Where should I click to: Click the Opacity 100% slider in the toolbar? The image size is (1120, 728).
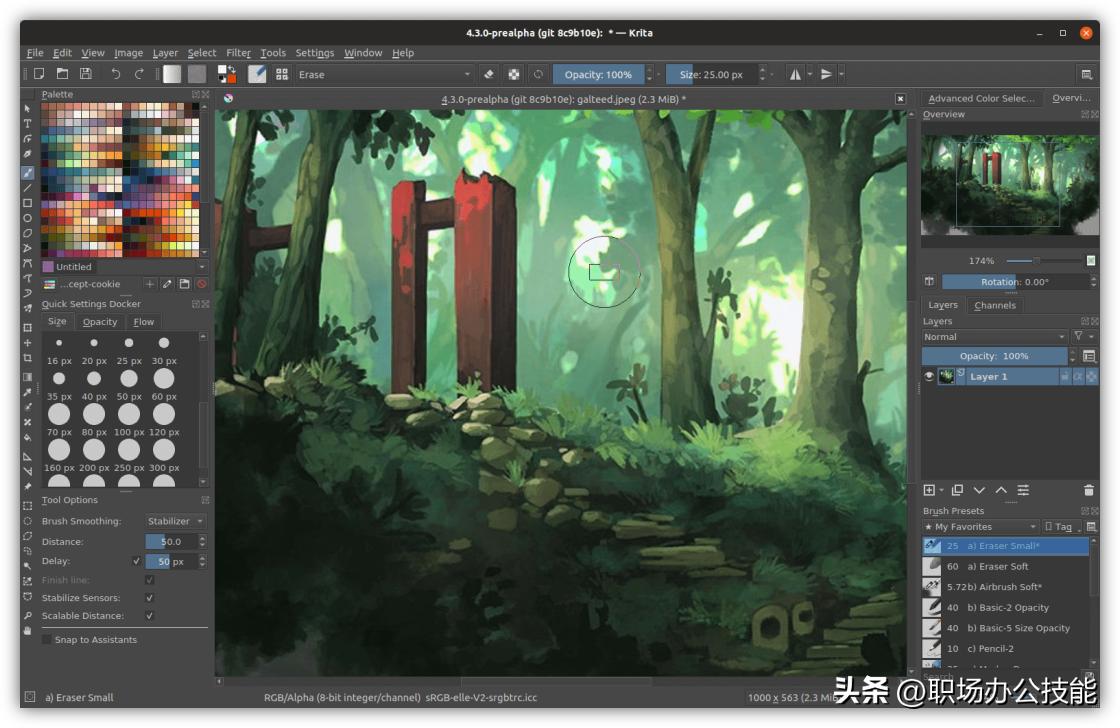[597, 74]
